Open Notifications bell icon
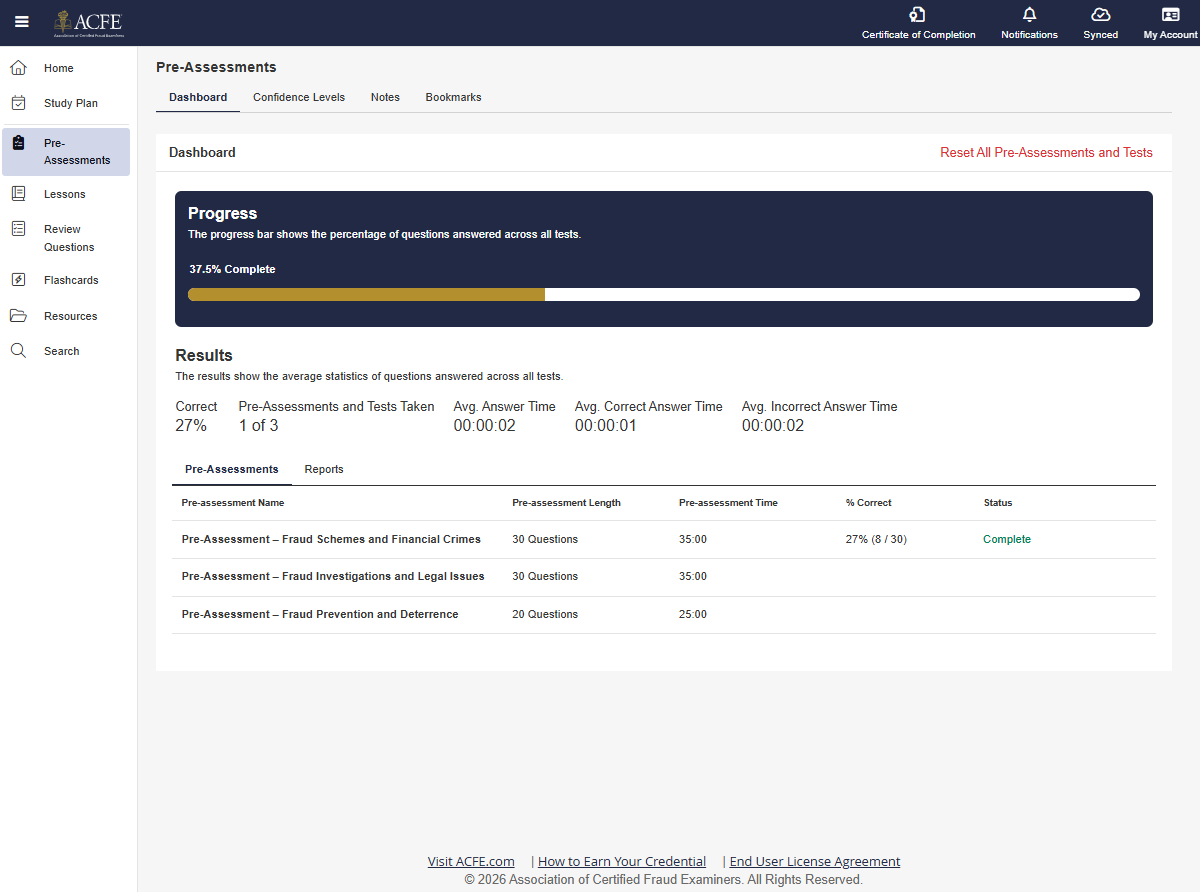The image size is (1200, 892). pyautogui.click(x=1029, y=15)
